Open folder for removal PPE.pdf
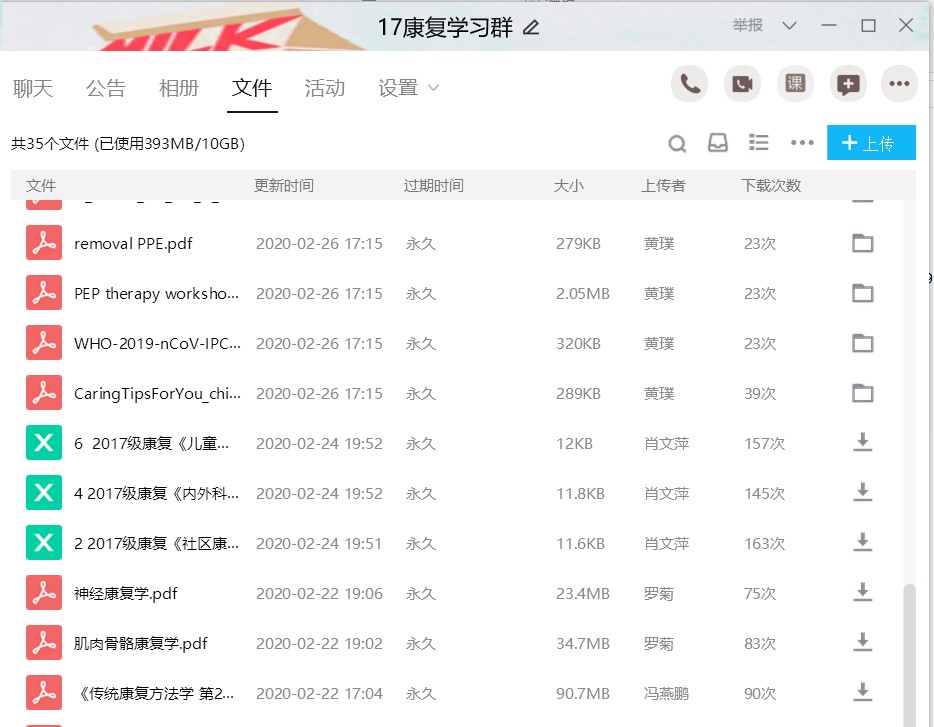Image resolution: width=934 pixels, height=727 pixels. coord(862,243)
